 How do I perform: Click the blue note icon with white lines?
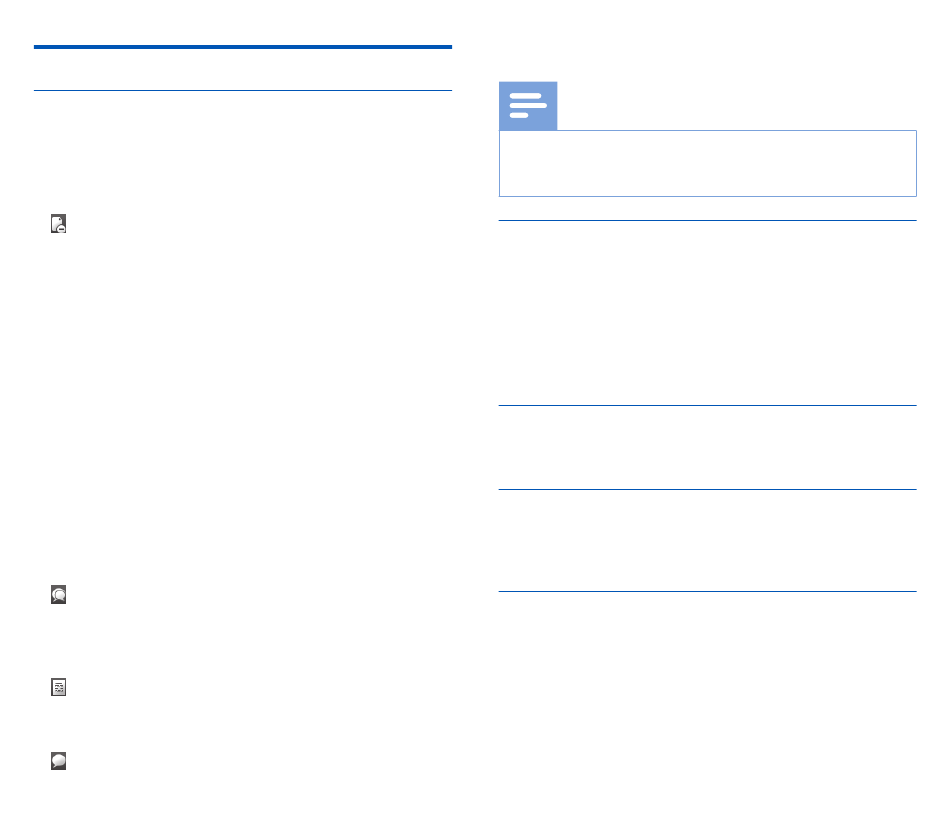point(528,105)
